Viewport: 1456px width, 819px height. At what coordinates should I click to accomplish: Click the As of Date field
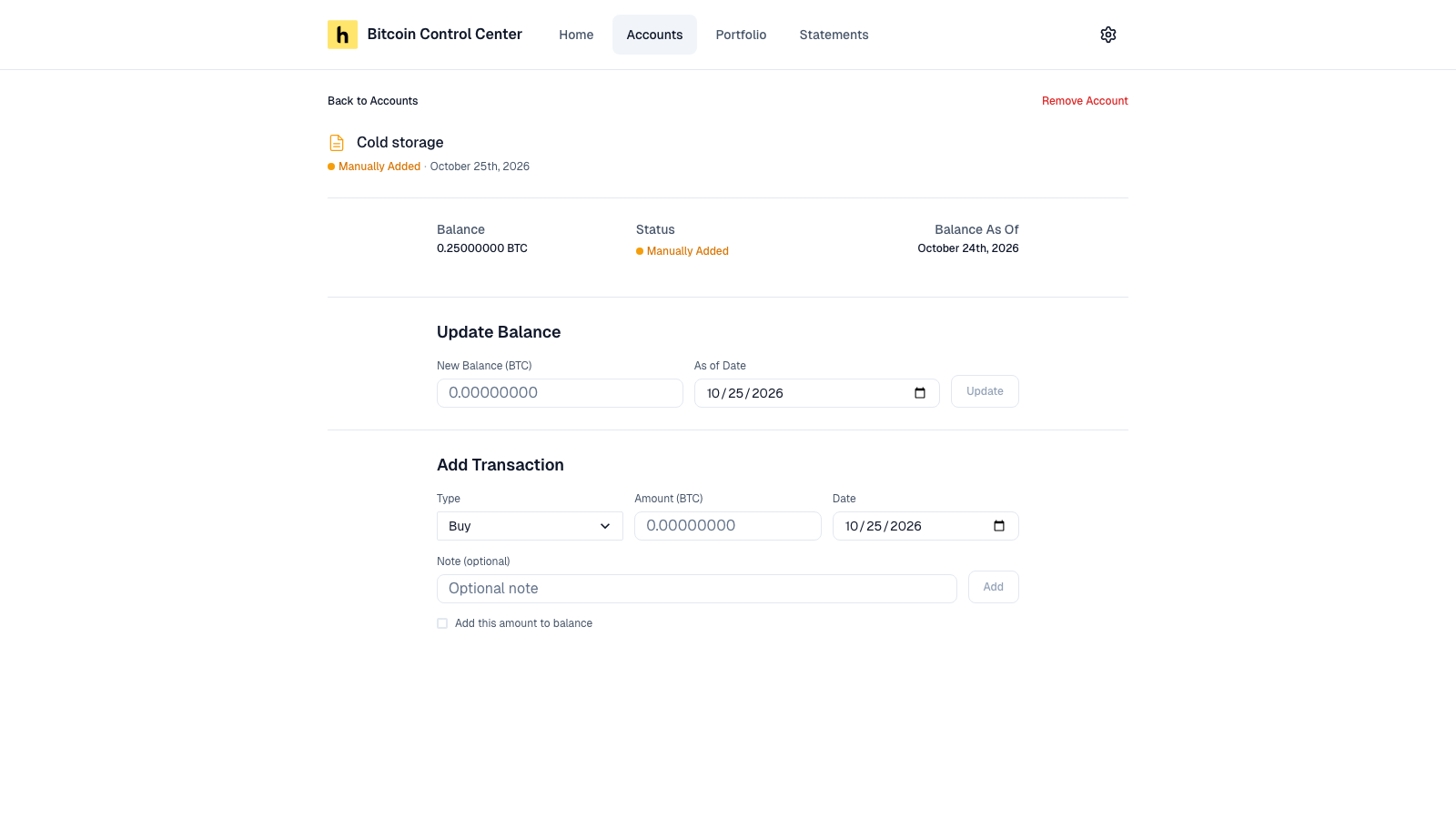click(816, 393)
